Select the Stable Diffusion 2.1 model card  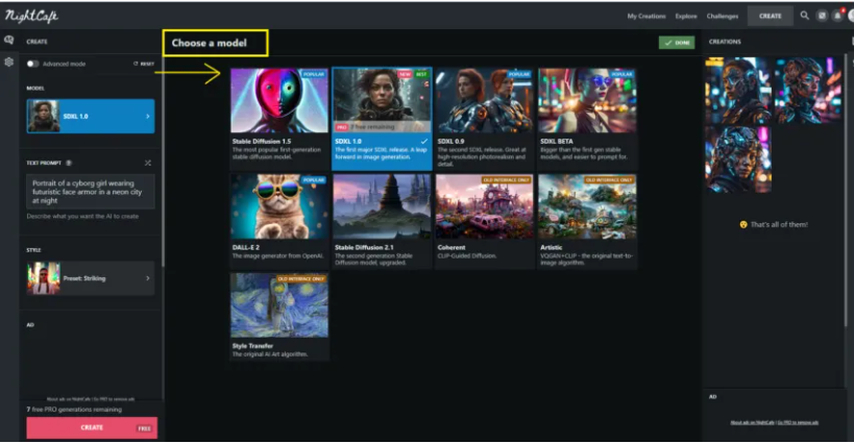click(x=381, y=221)
